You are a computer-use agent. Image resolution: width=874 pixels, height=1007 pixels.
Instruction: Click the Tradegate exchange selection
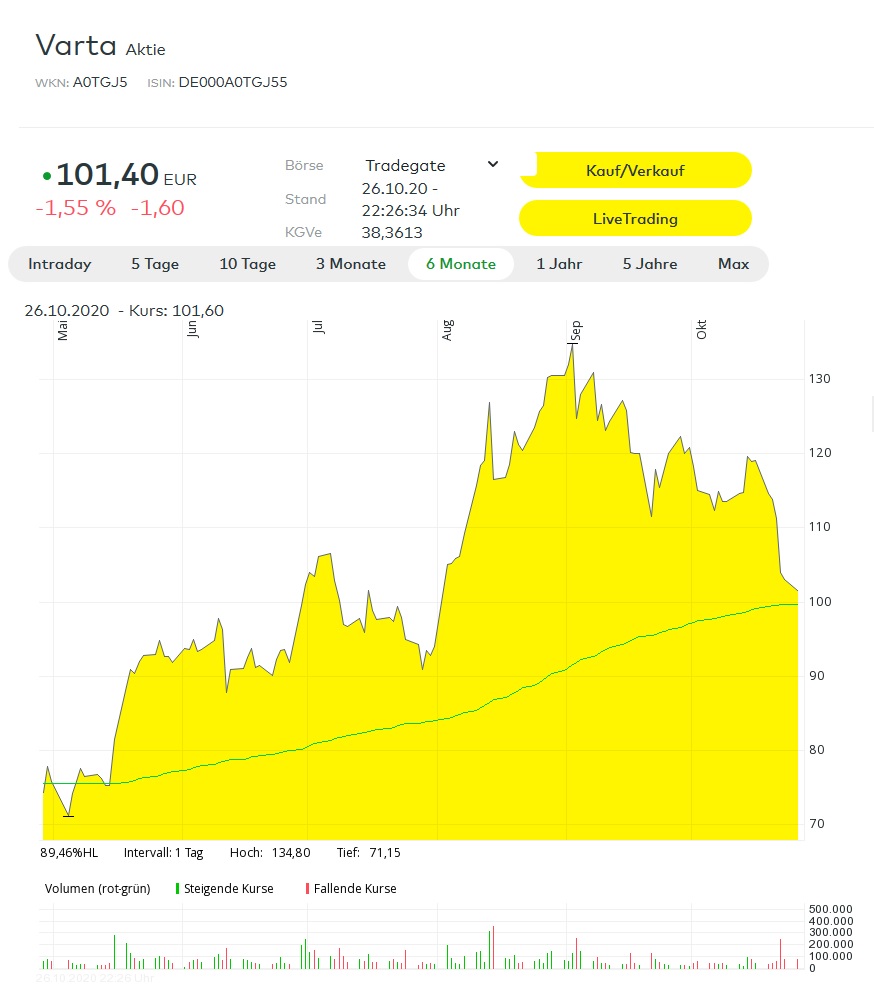coord(405,166)
